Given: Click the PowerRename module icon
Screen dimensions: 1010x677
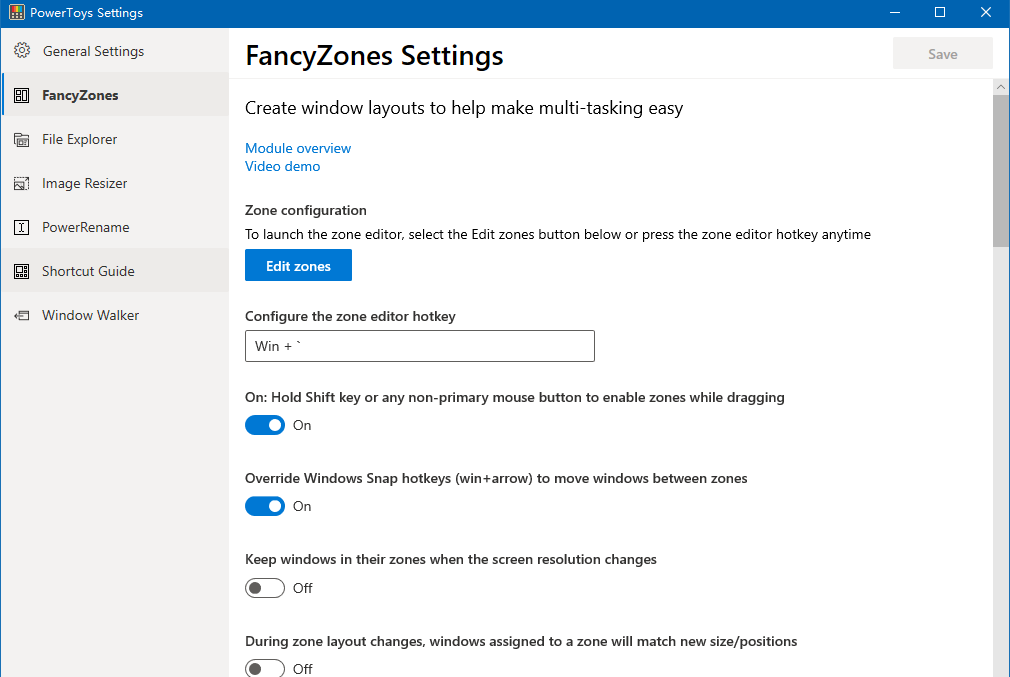Looking at the screenshot, I should [x=20, y=227].
